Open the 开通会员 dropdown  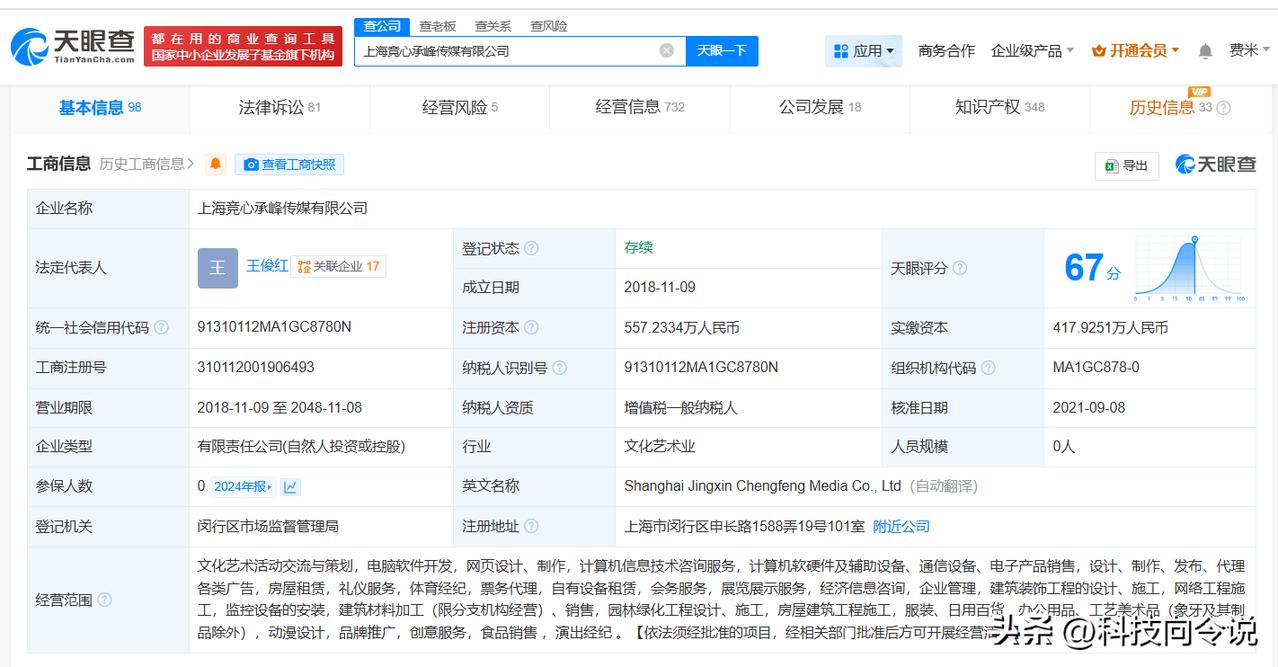[1136, 51]
